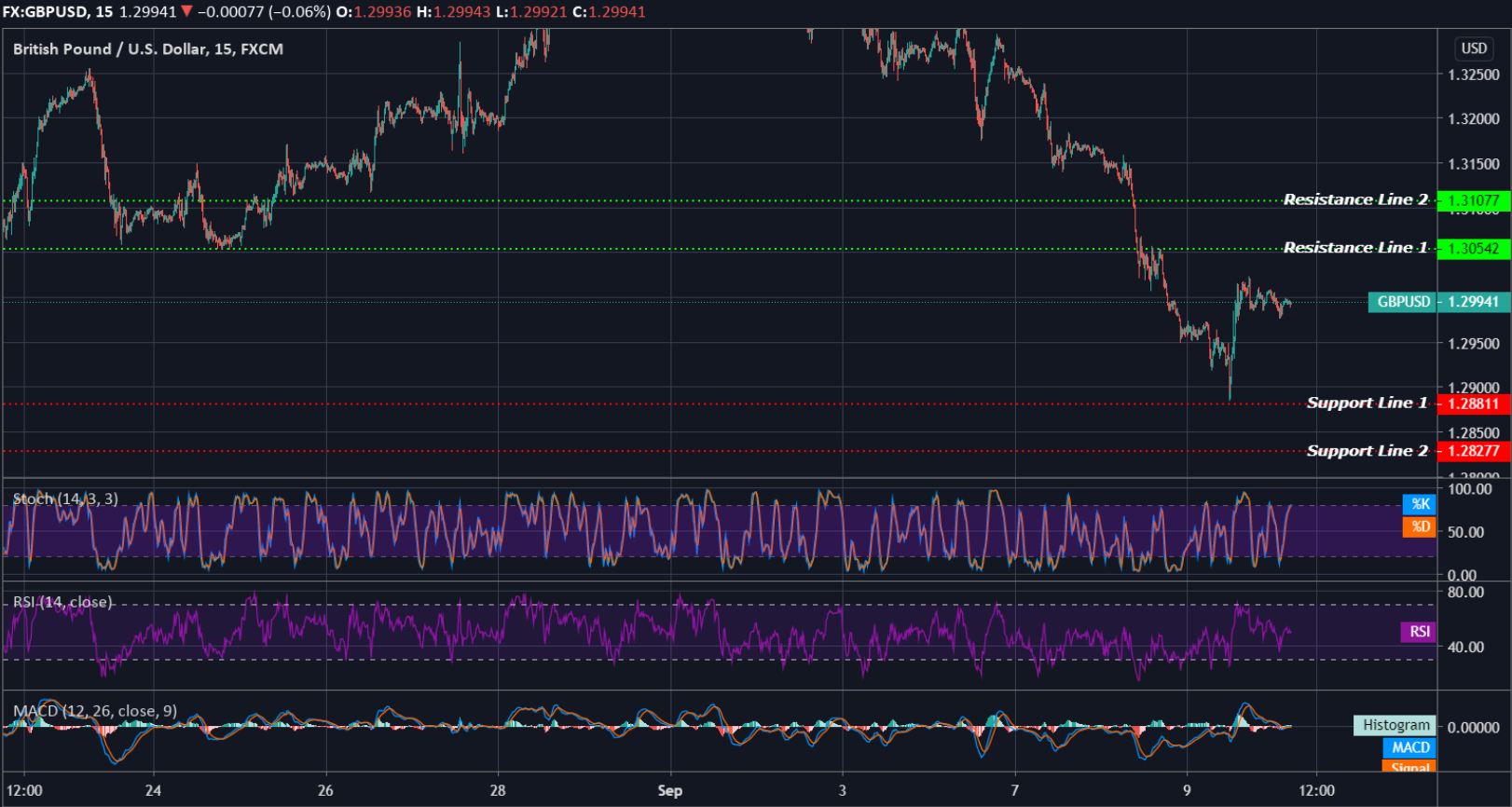Click the 28 date on time axis
Viewport: 1512px width, 807px height.
tap(498, 790)
